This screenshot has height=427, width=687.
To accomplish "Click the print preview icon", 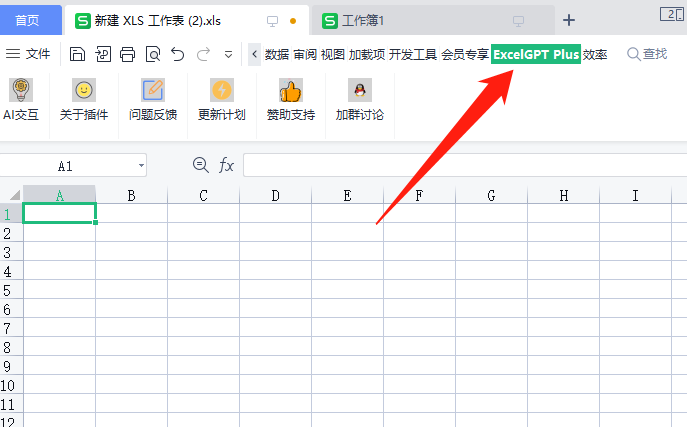I will point(153,54).
